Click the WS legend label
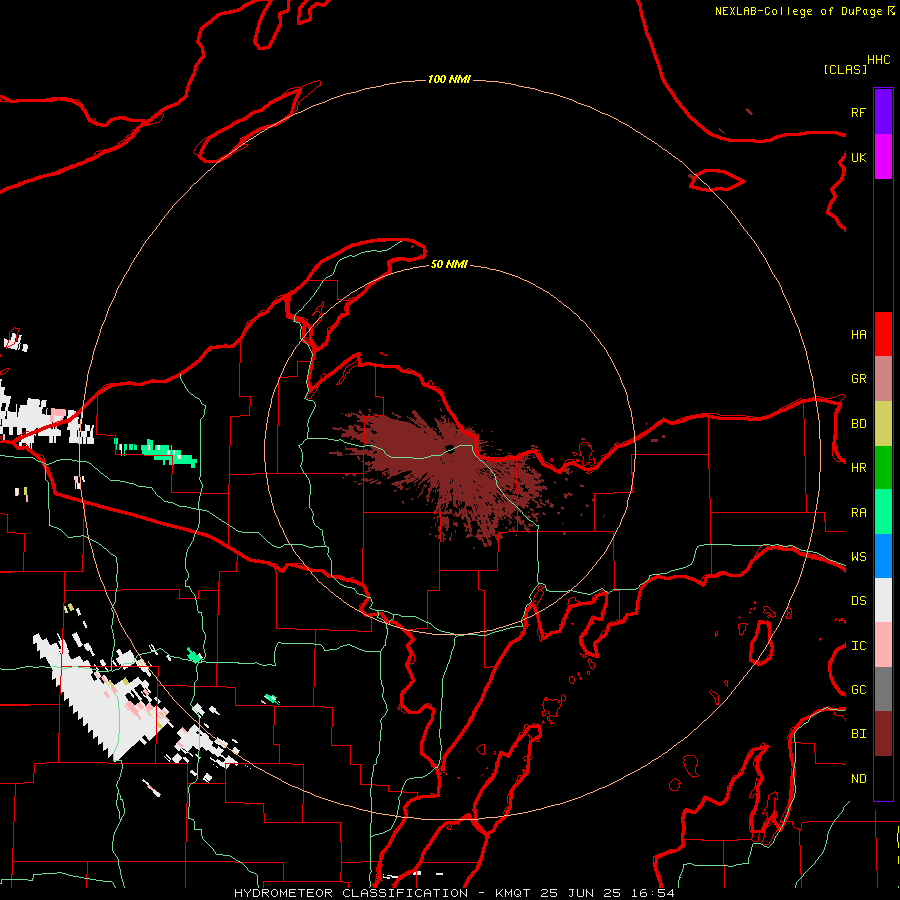Viewport: 900px width, 900px height. [x=858, y=557]
